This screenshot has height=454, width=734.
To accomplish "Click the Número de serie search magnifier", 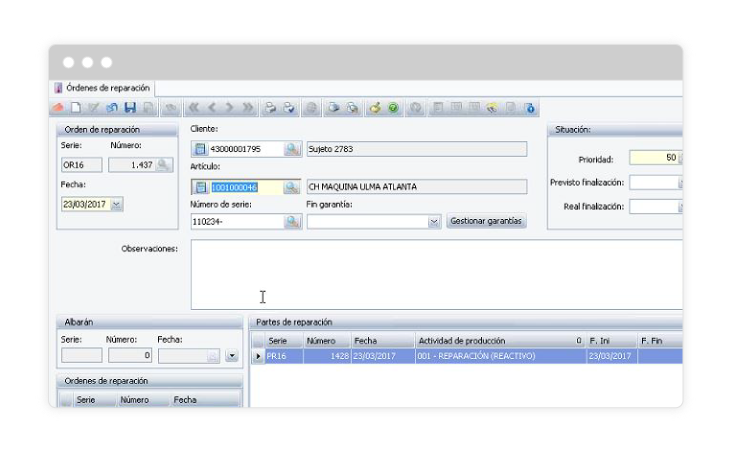I will [292, 222].
